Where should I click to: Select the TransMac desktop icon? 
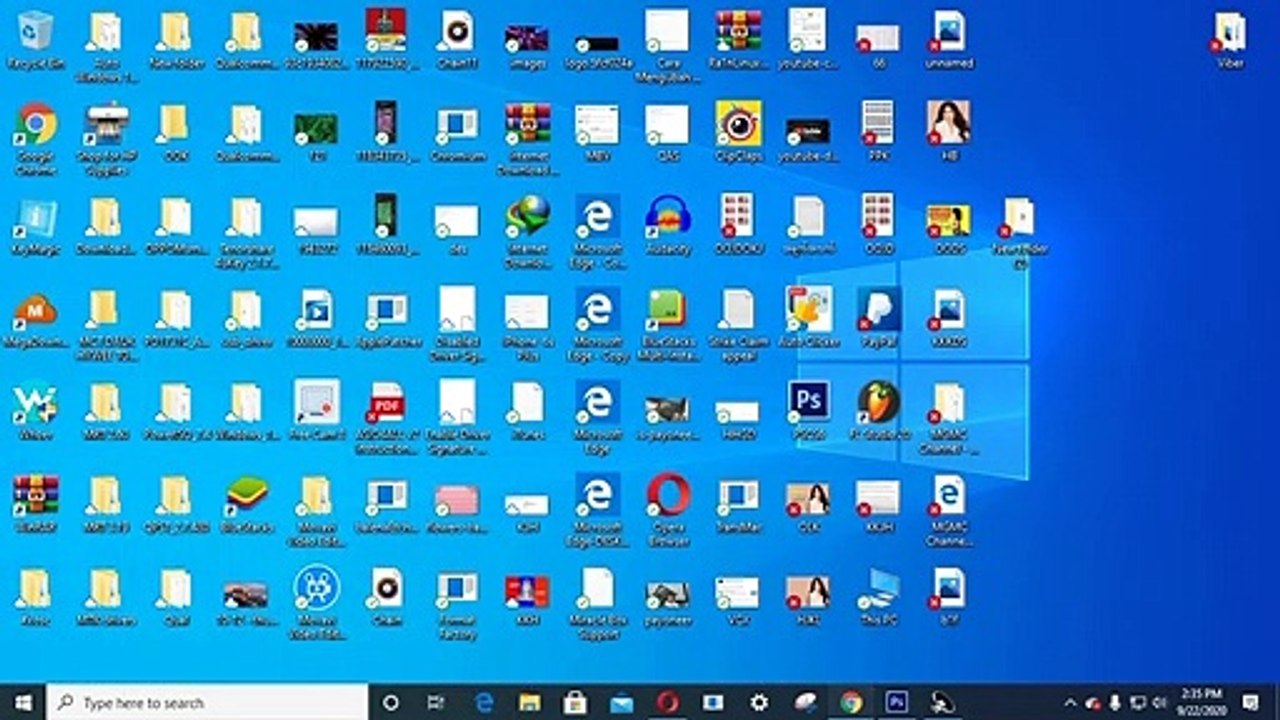738,503
